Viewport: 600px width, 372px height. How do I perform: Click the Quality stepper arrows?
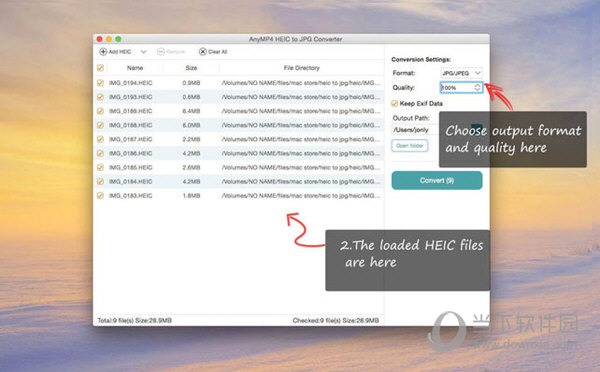click(477, 87)
